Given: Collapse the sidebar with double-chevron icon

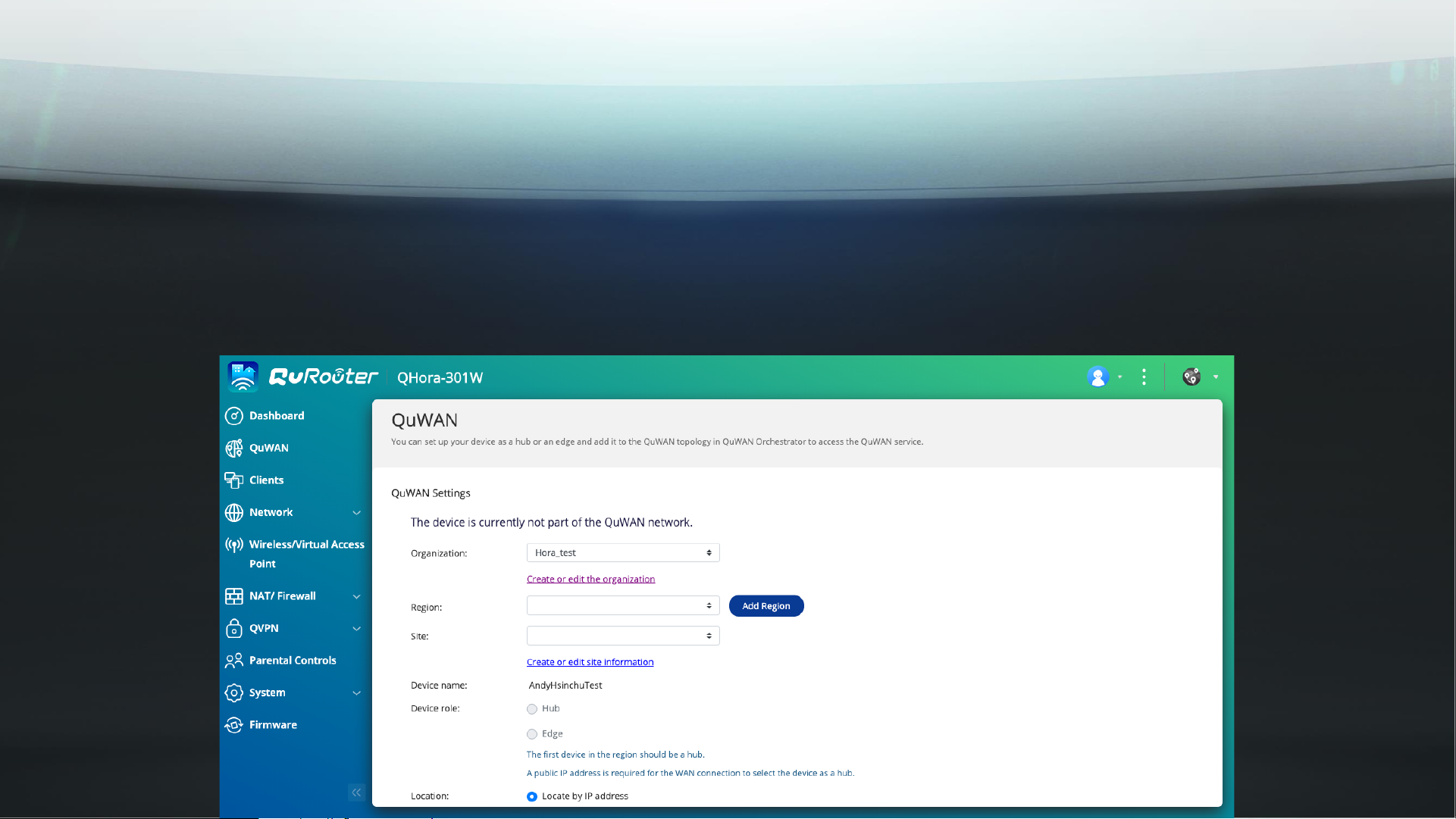Looking at the screenshot, I should click(x=356, y=792).
